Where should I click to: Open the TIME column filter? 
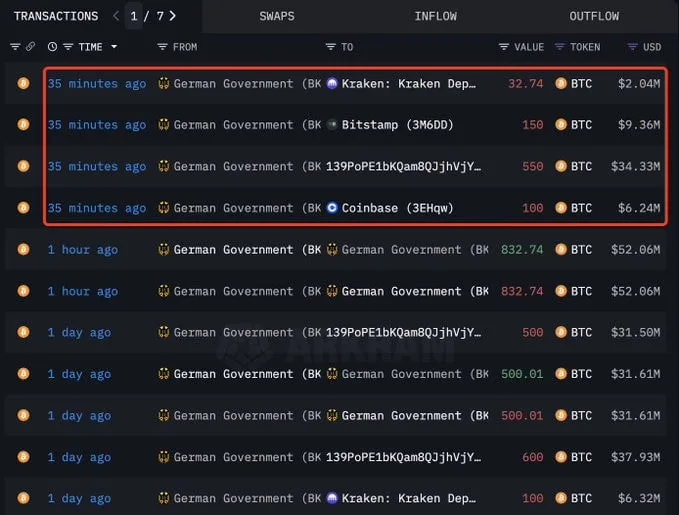click(68, 47)
